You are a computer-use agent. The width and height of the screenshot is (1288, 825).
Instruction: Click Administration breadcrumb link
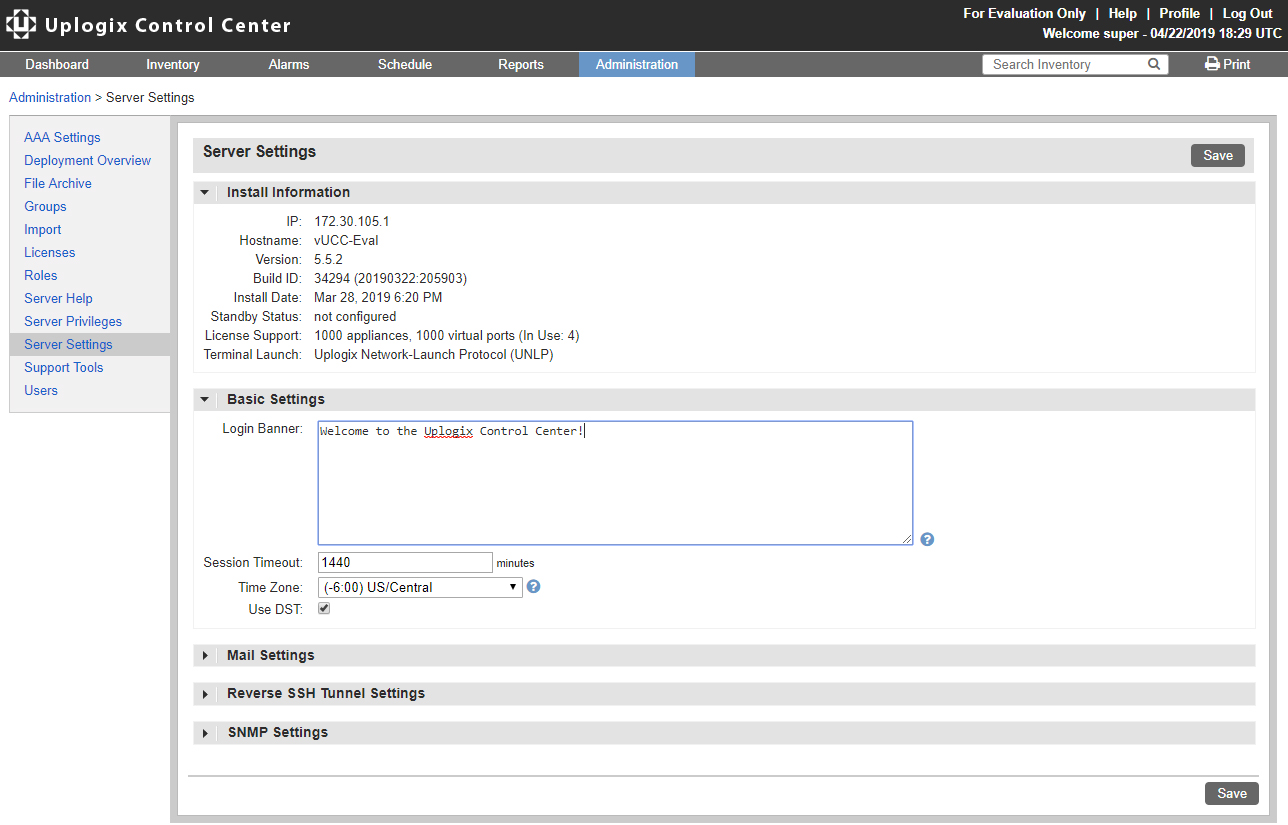(x=50, y=98)
